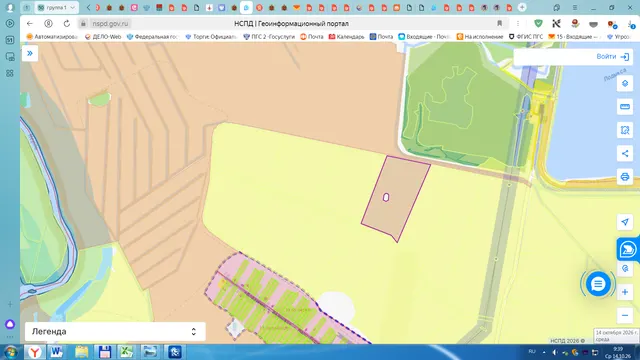
Task: Zoom out on the map
Action: click(x=624, y=316)
